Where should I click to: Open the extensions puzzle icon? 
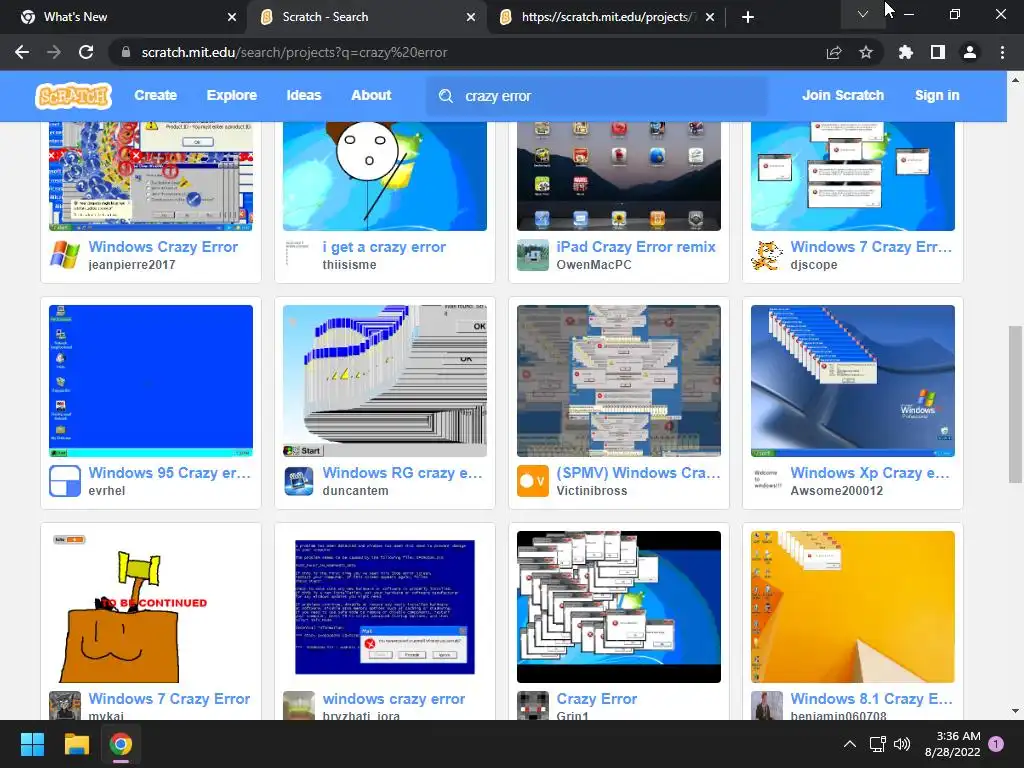905,52
